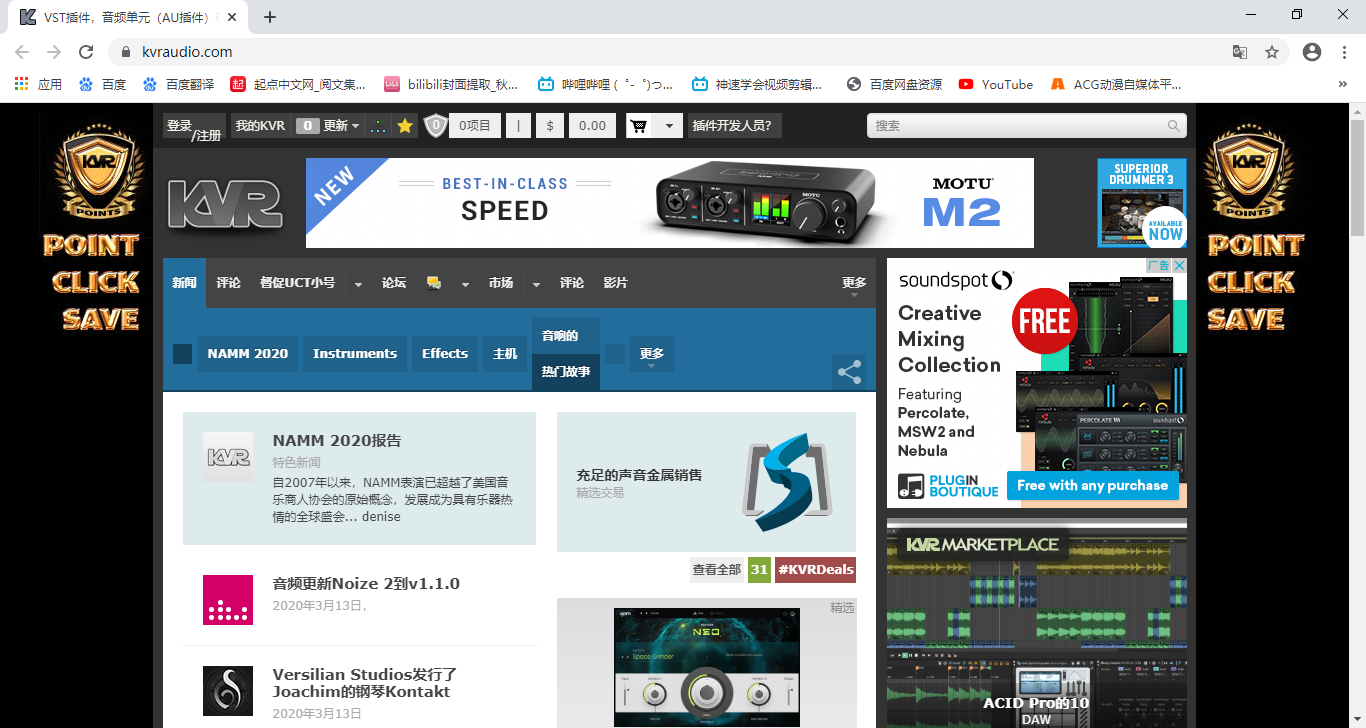Click the 查看全部 button
Image resolution: width=1366 pixels, height=728 pixels.
tap(717, 570)
